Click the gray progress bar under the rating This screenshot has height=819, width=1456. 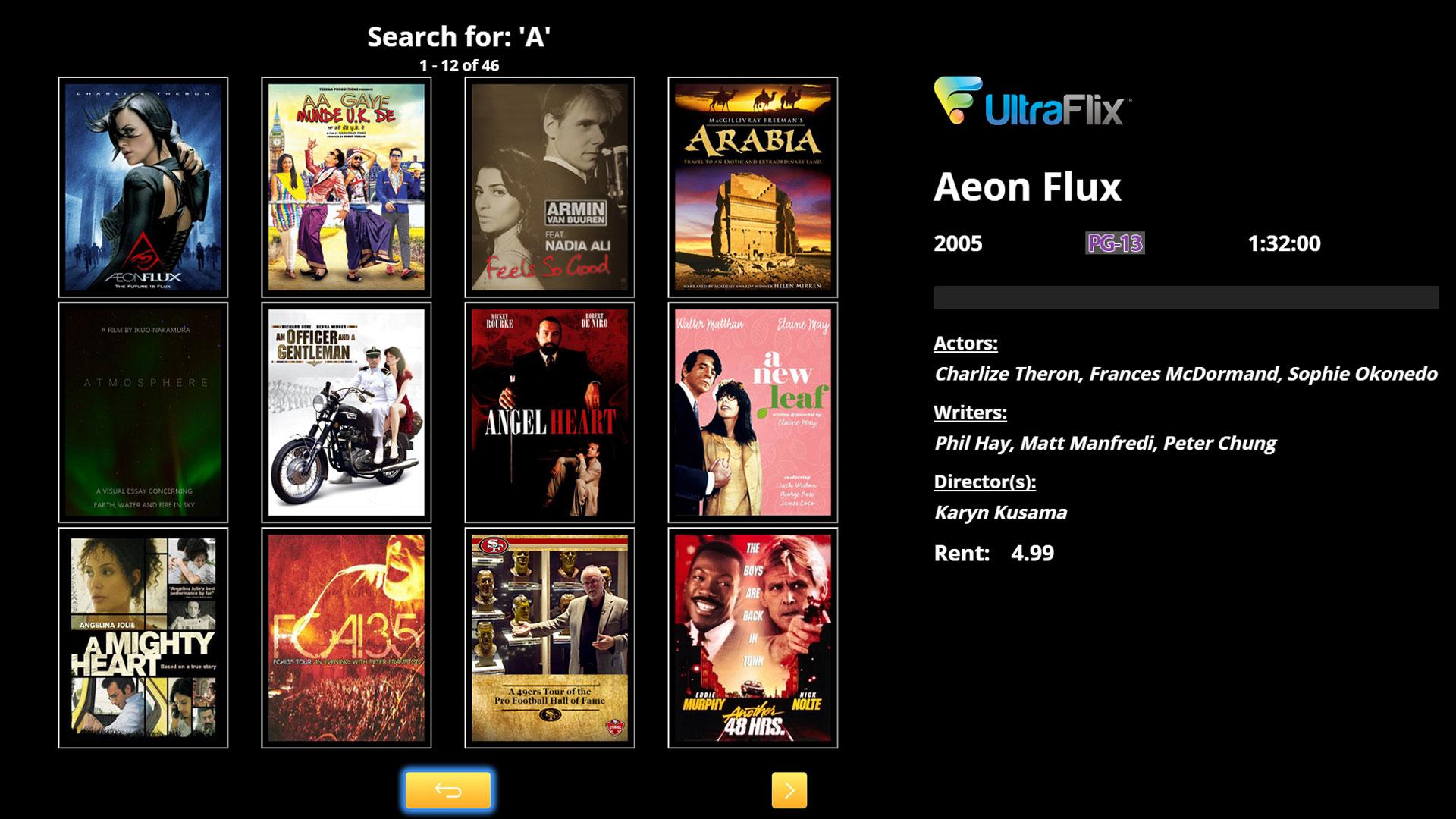(x=1186, y=297)
